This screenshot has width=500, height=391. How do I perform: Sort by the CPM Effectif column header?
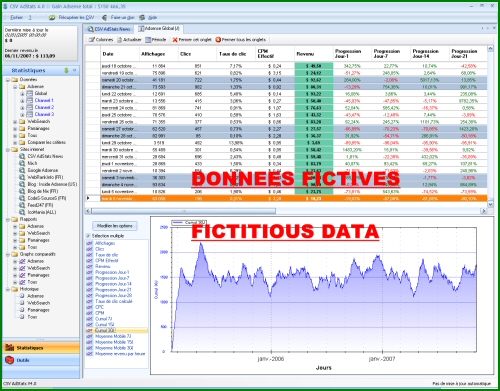pos(275,54)
